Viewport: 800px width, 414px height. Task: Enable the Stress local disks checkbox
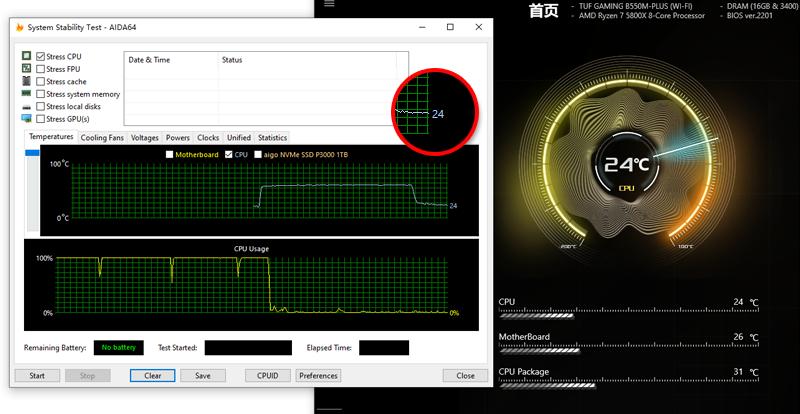[x=41, y=107]
